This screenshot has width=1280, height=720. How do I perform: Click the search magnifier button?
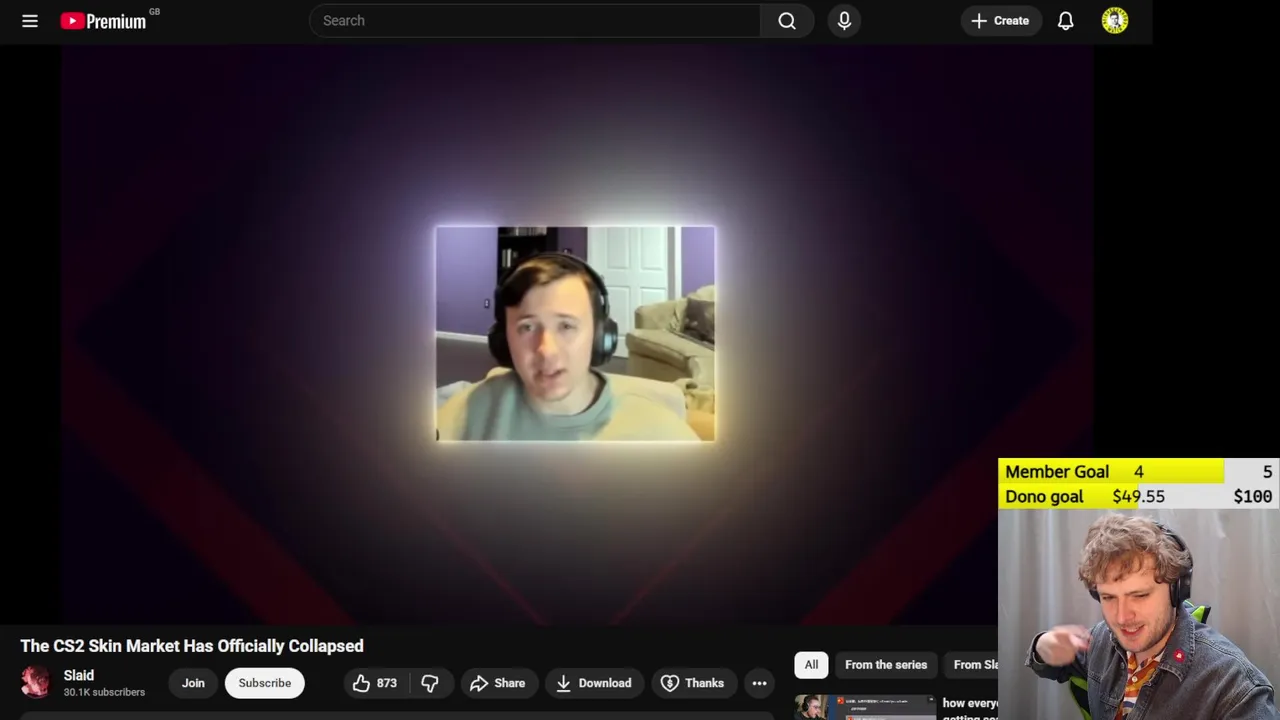(x=787, y=21)
